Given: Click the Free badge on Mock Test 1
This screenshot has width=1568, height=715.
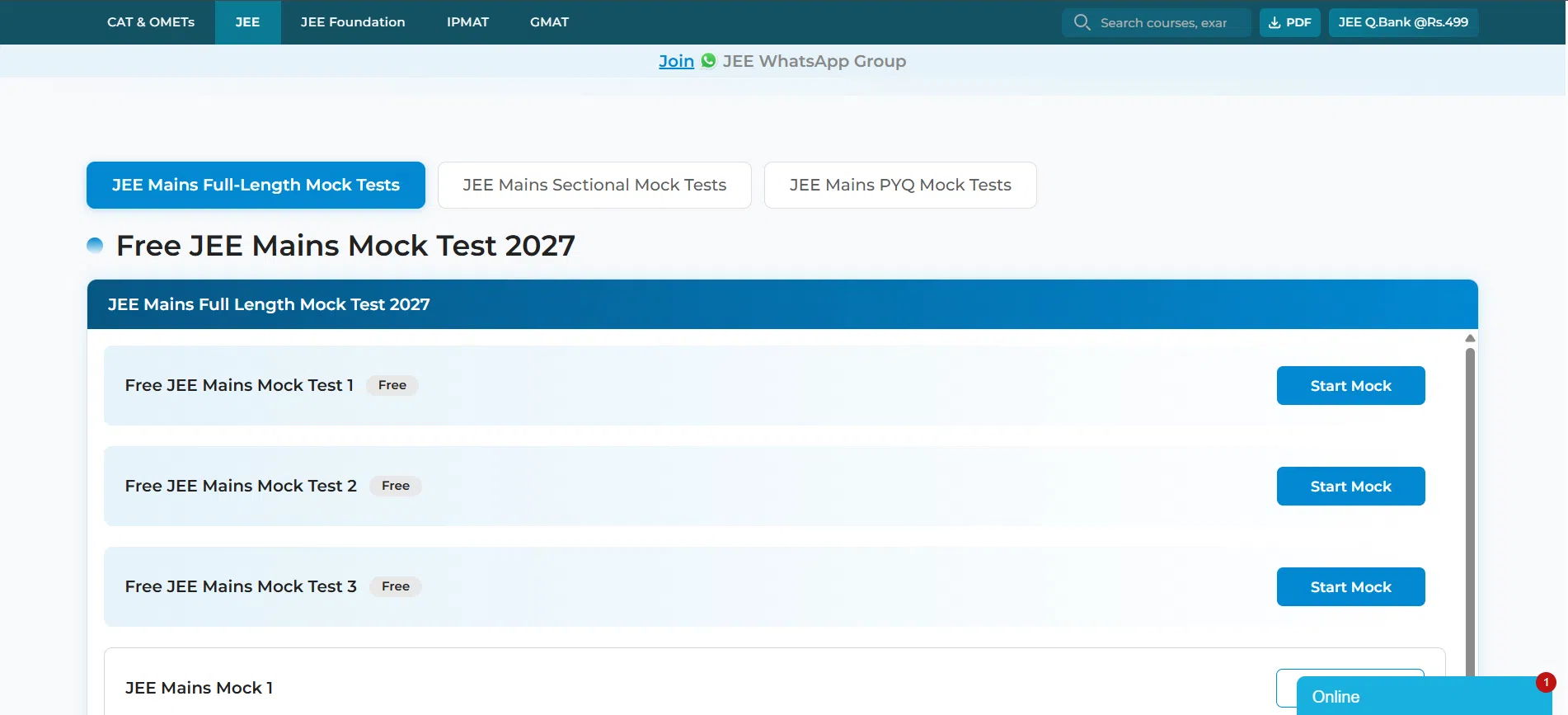Looking at the screenshot, I should click(392, 385).
